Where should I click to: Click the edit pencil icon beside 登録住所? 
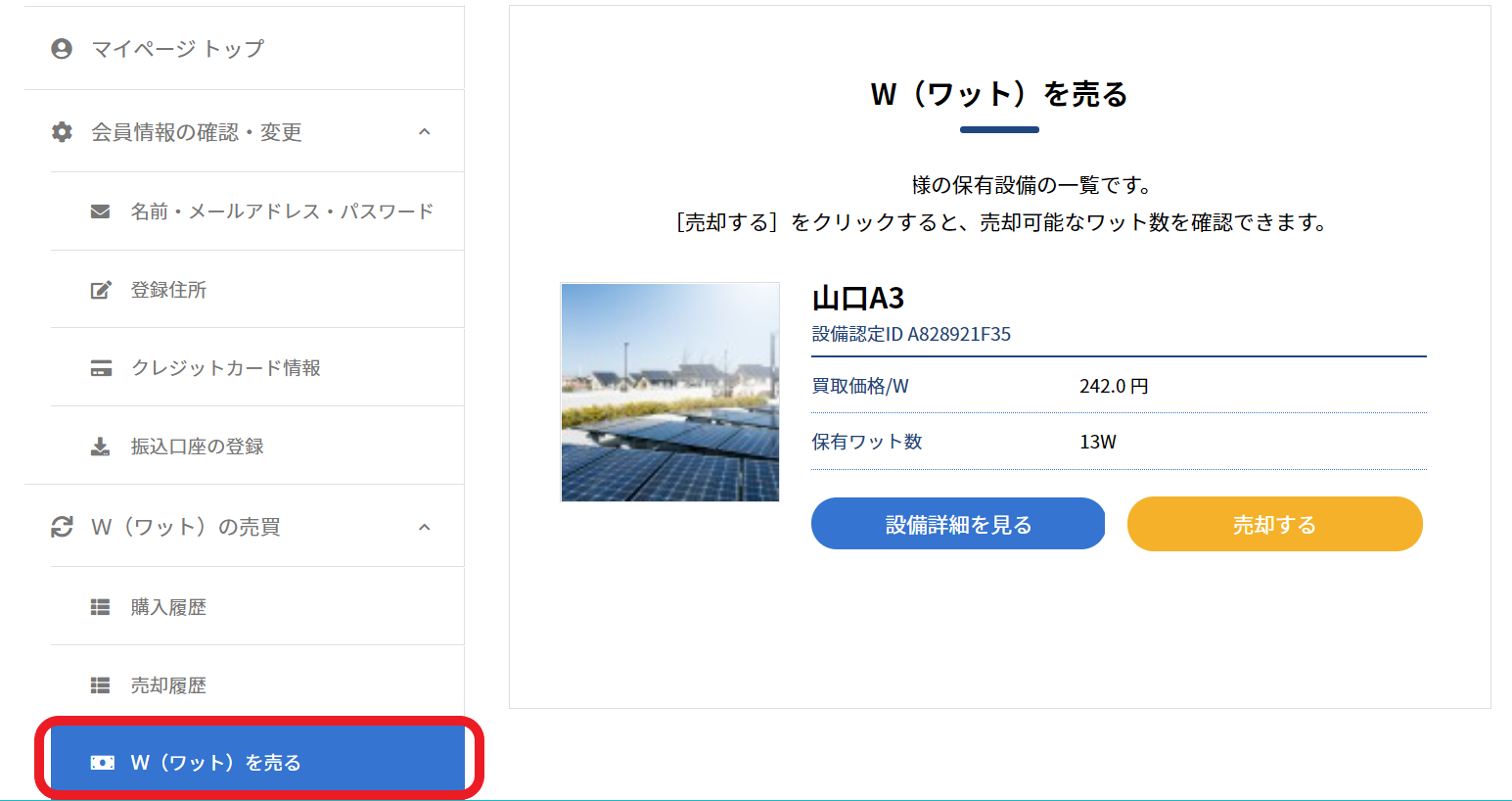[x=100, y=290]
